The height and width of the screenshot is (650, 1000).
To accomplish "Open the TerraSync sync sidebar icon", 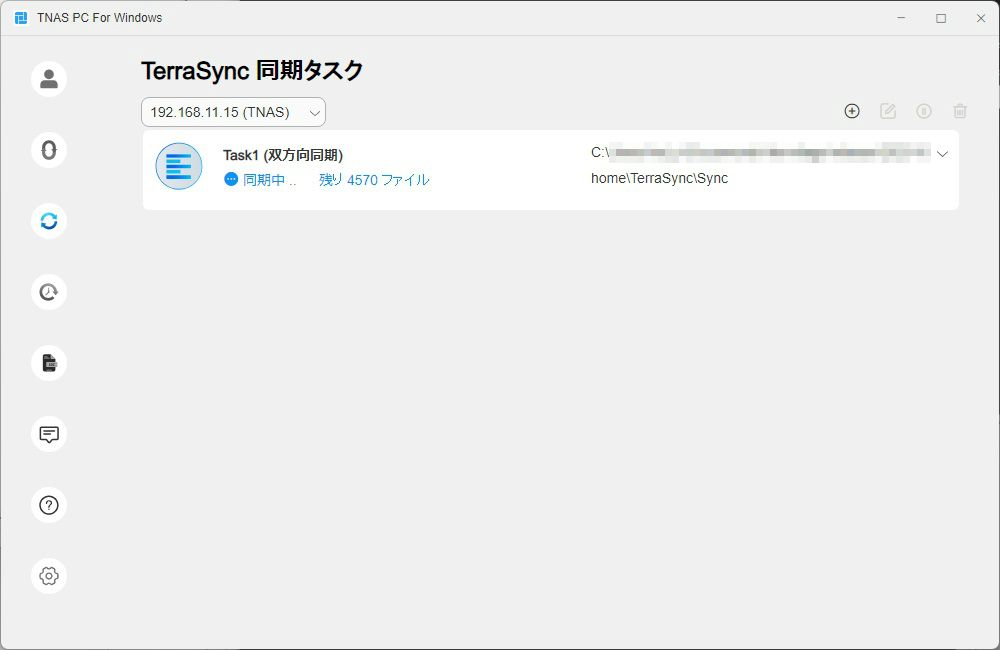I will click(49, 221).
